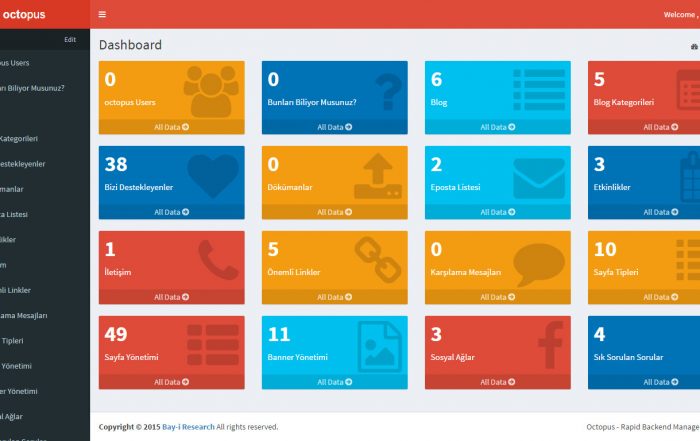Screen dimensions: 700x441
Task: Click the question mark icon on Bunları Biliyor Musunuz card
Action: (386, 92)
